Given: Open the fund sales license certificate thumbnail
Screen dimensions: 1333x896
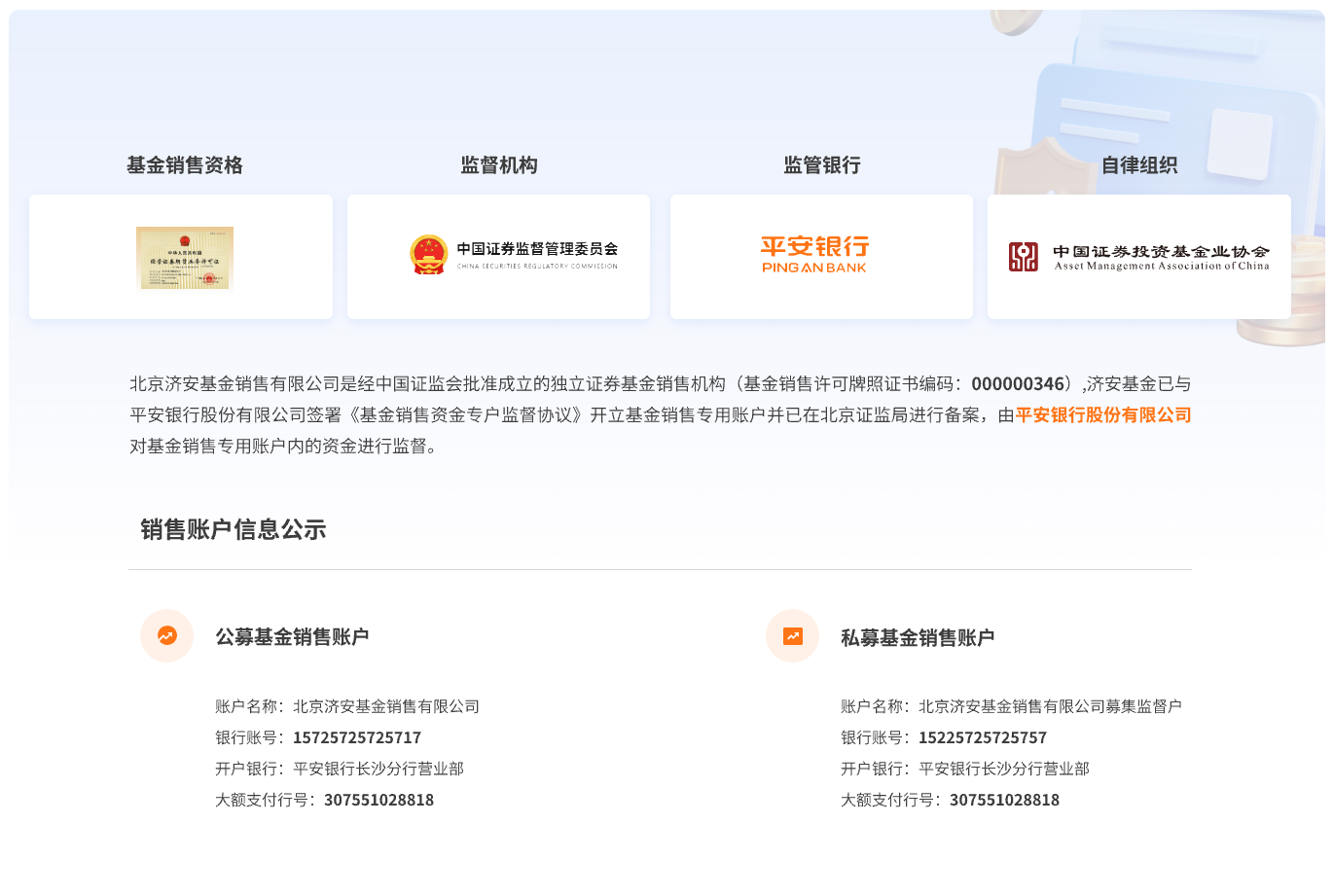Looking at the screenshot, I should (185, 258).
